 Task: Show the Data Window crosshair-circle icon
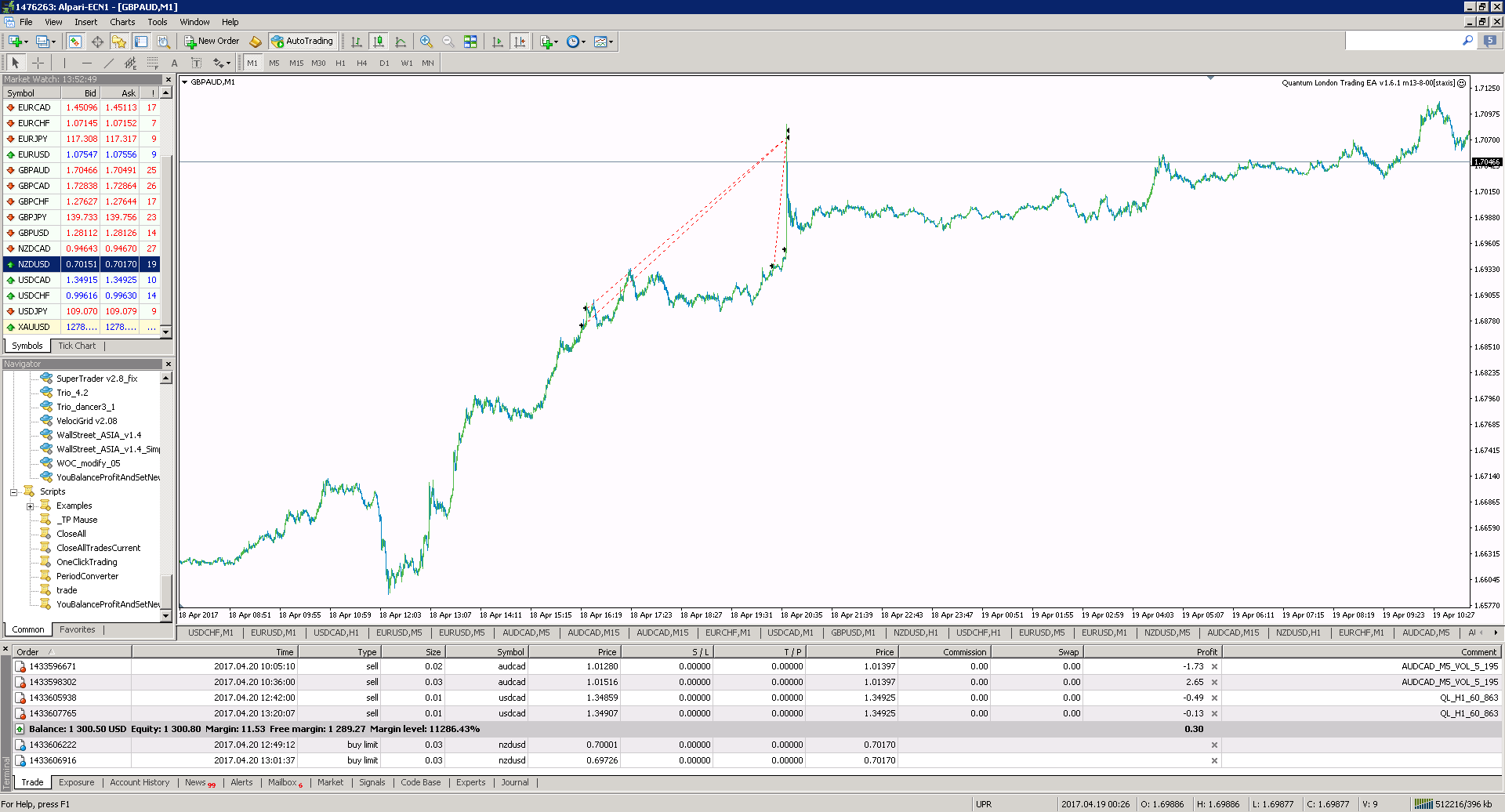(x=97, y=42)
